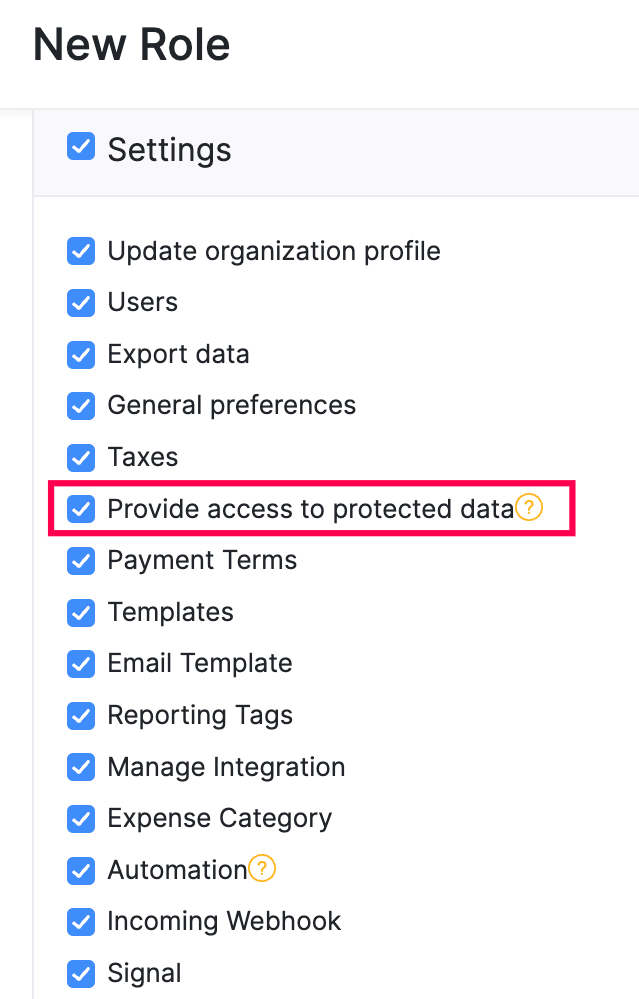The width and height of the screenshot is (639, 999).
Task: Click the Settings section heading text
Action: coord(169,150)
